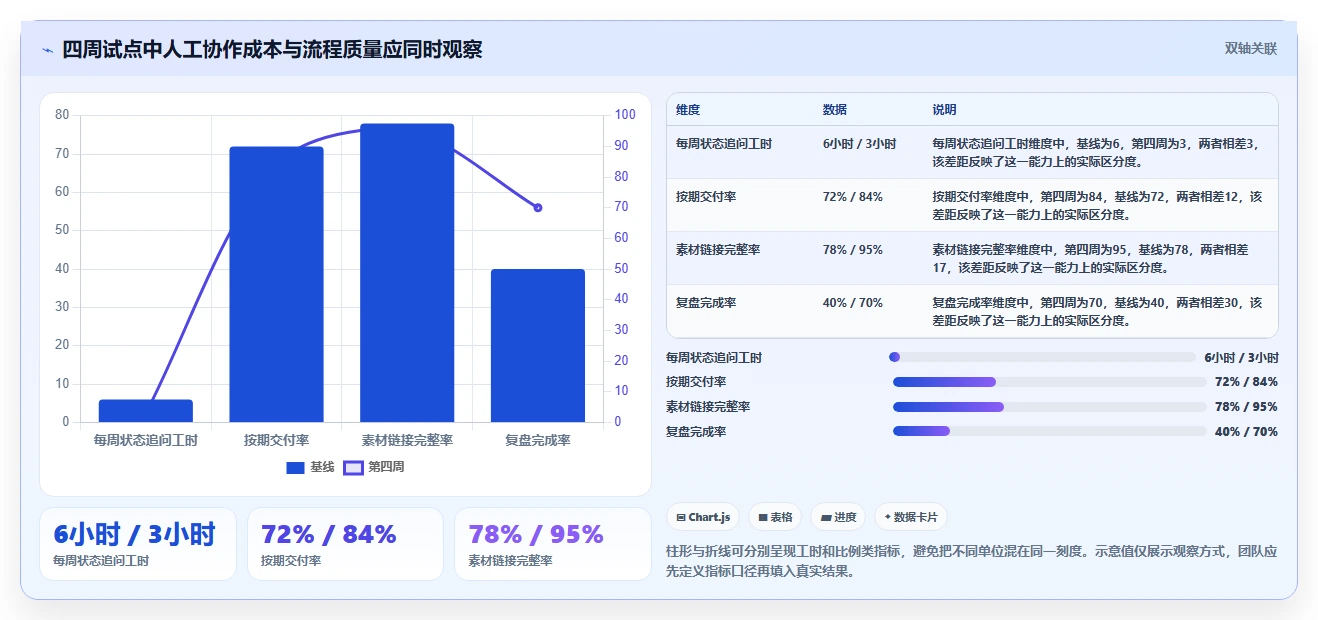Click the 数据卡片 tag chip
1318x620 pixels.
911,517
